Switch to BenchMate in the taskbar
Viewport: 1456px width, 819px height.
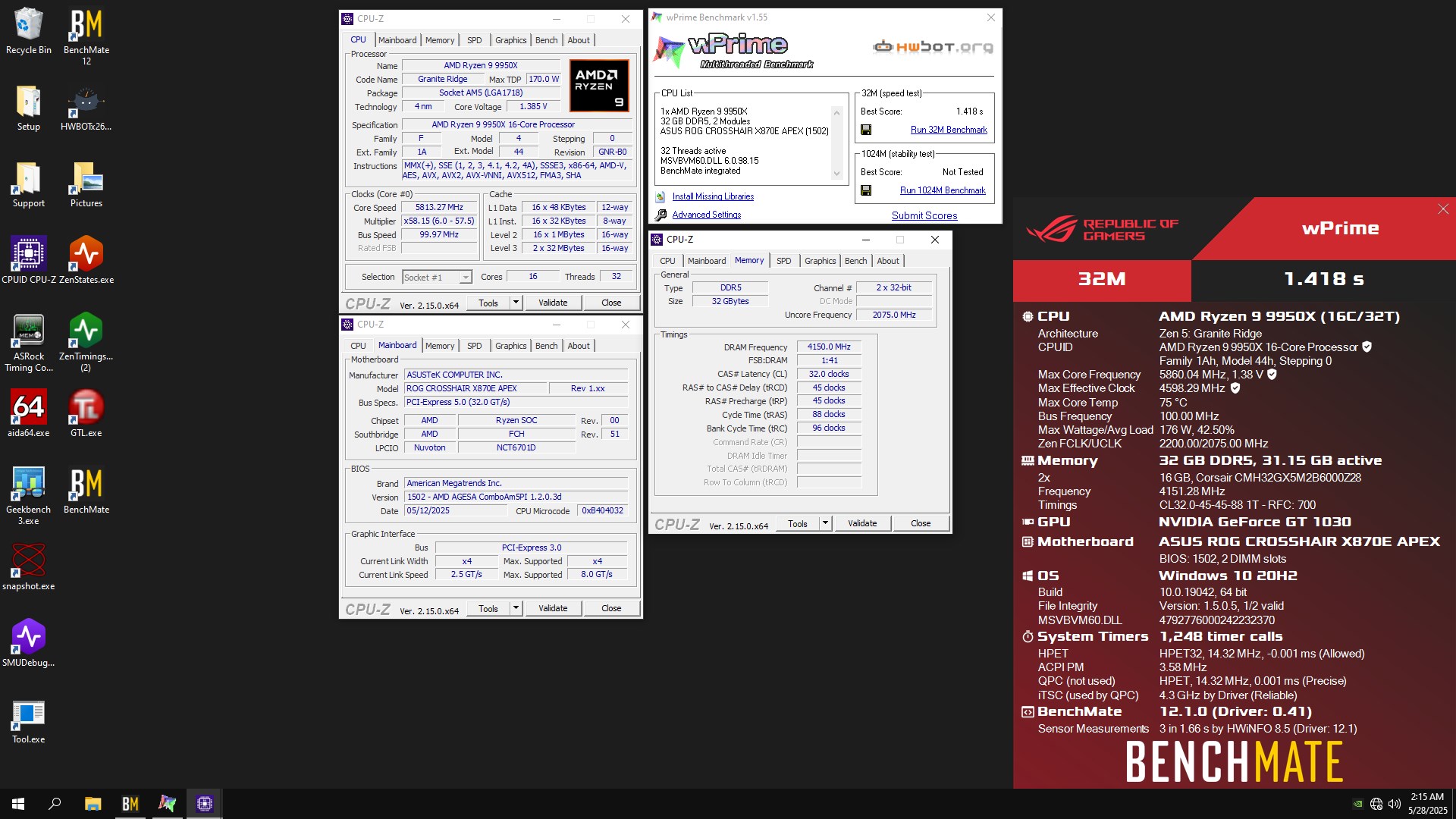tap(130, 804)
